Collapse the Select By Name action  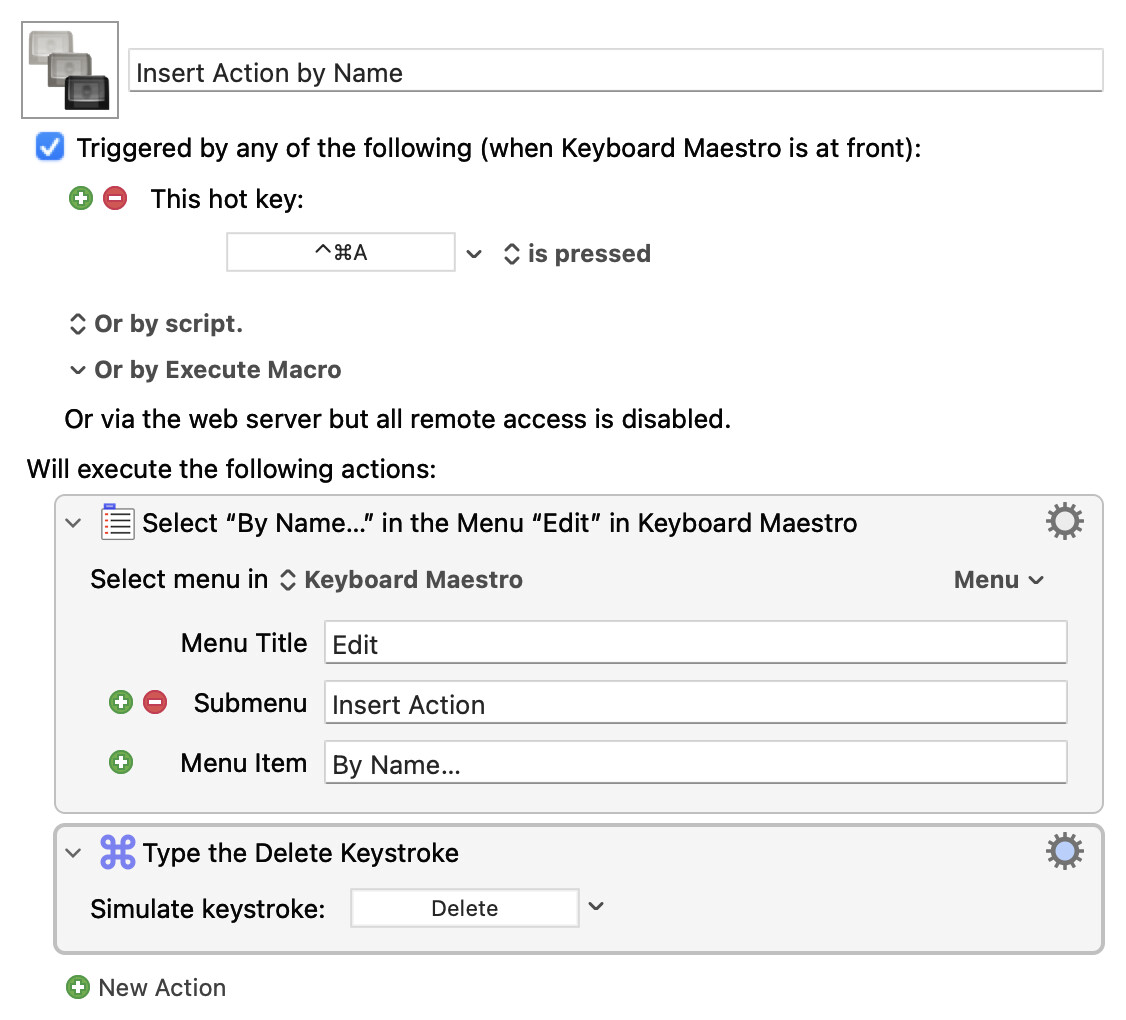(x=73, y=523)
